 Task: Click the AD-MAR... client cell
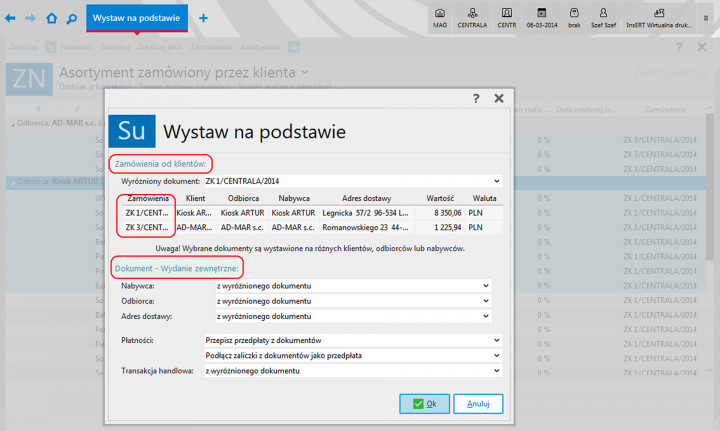(194, 228)
